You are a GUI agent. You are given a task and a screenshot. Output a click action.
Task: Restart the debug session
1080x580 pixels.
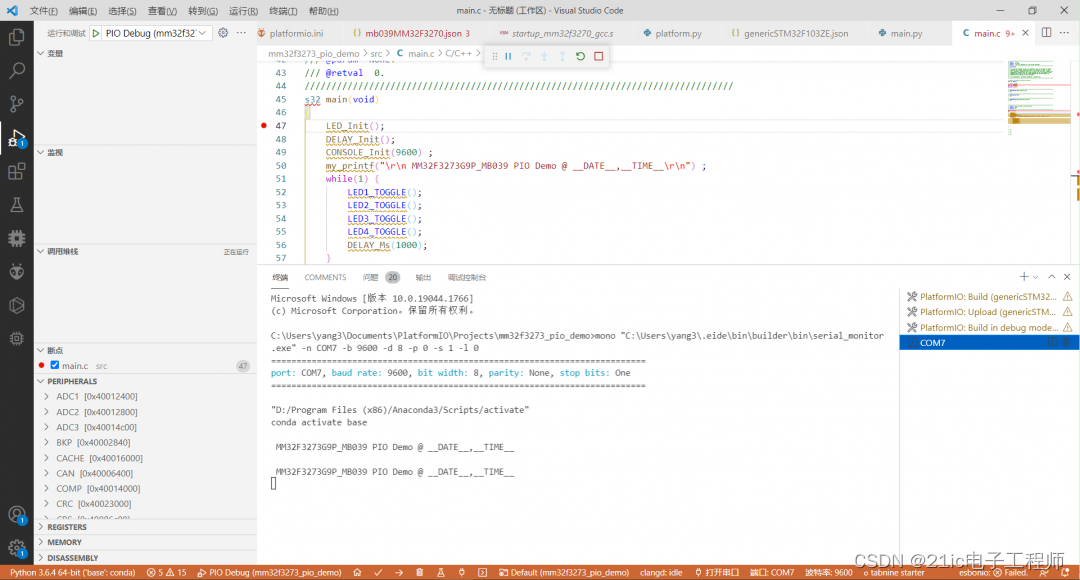581,56
